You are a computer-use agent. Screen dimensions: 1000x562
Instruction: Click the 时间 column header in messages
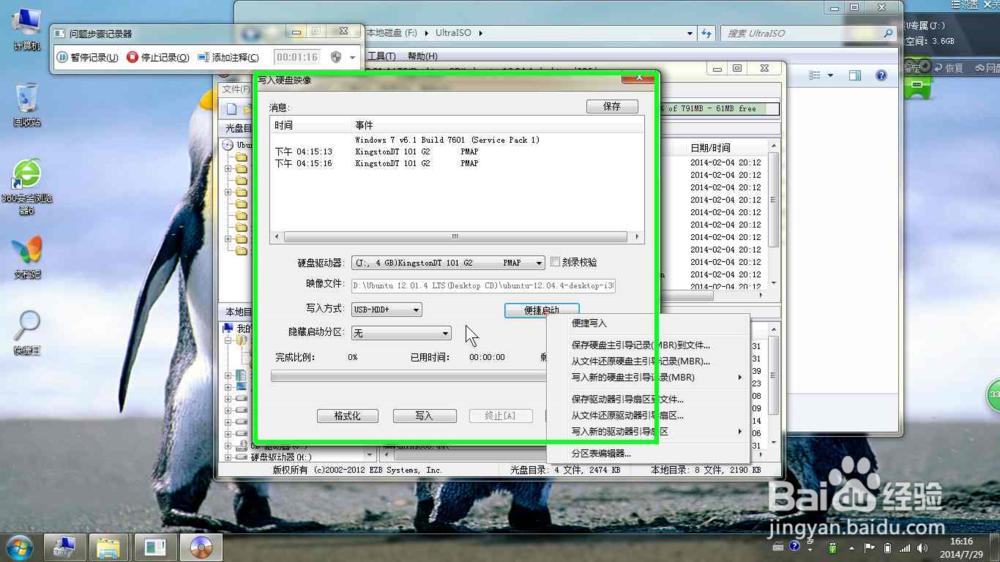coord(284,126)
